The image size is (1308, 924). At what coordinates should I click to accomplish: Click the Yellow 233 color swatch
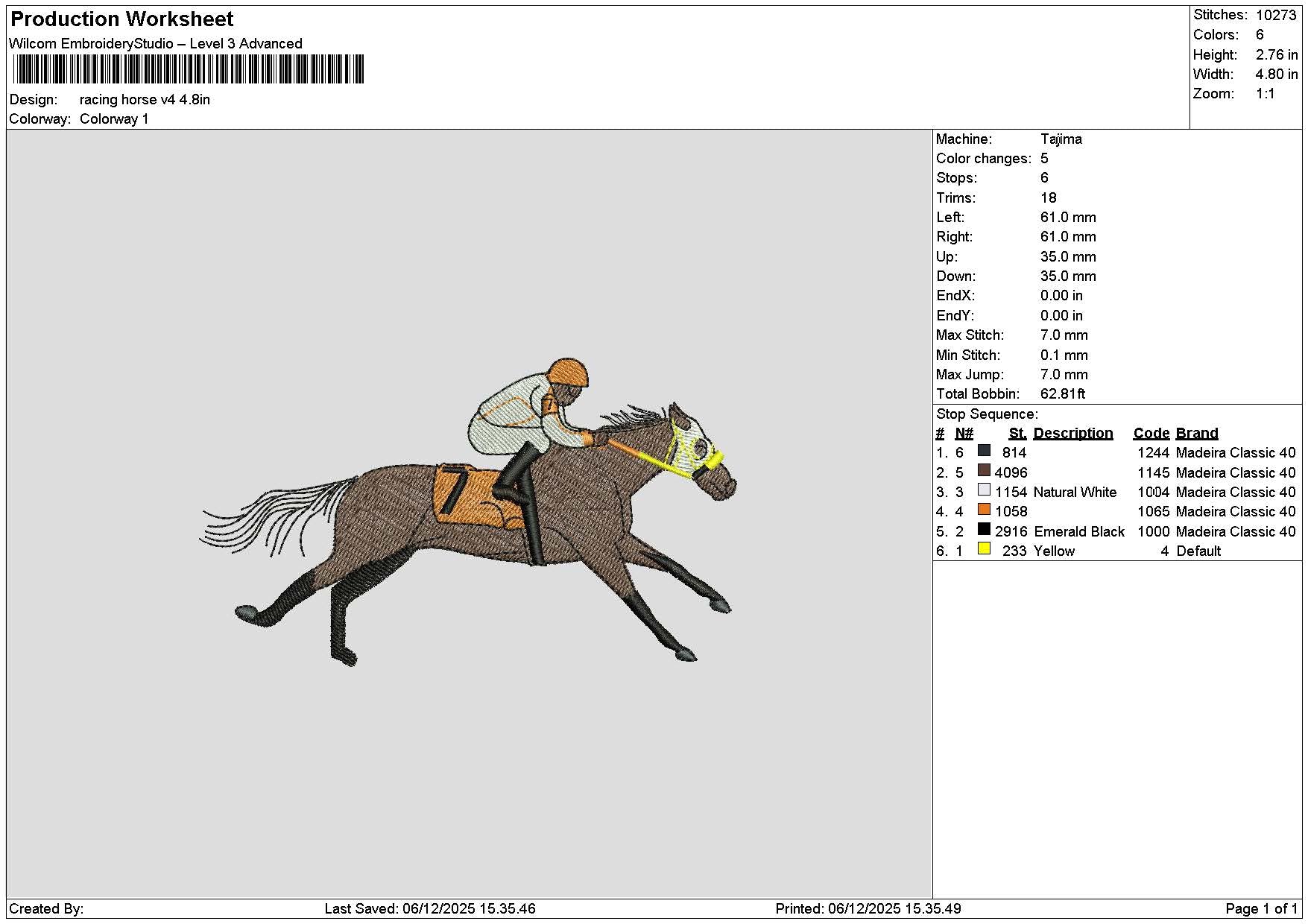[984, 548]
